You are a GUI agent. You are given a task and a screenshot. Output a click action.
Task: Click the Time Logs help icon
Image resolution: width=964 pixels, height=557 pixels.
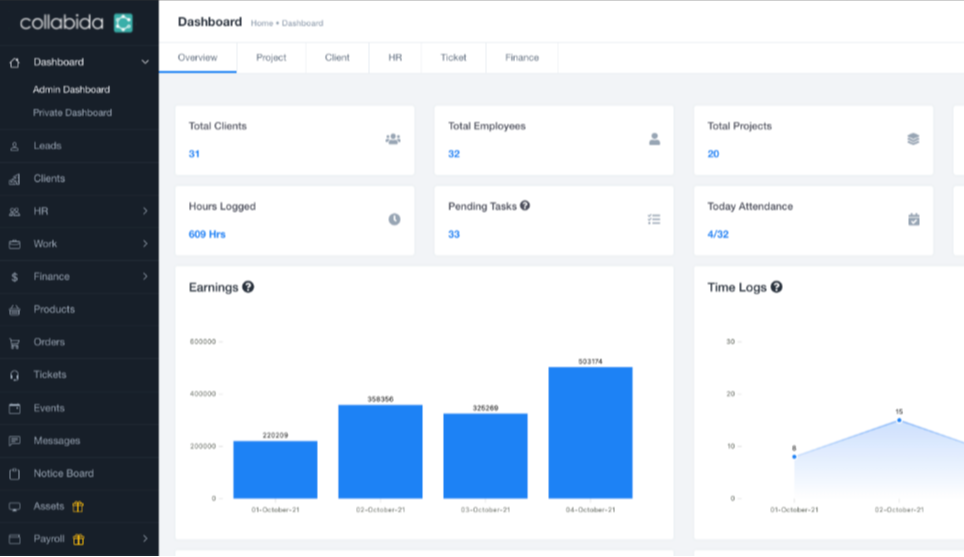coord(776,287)
